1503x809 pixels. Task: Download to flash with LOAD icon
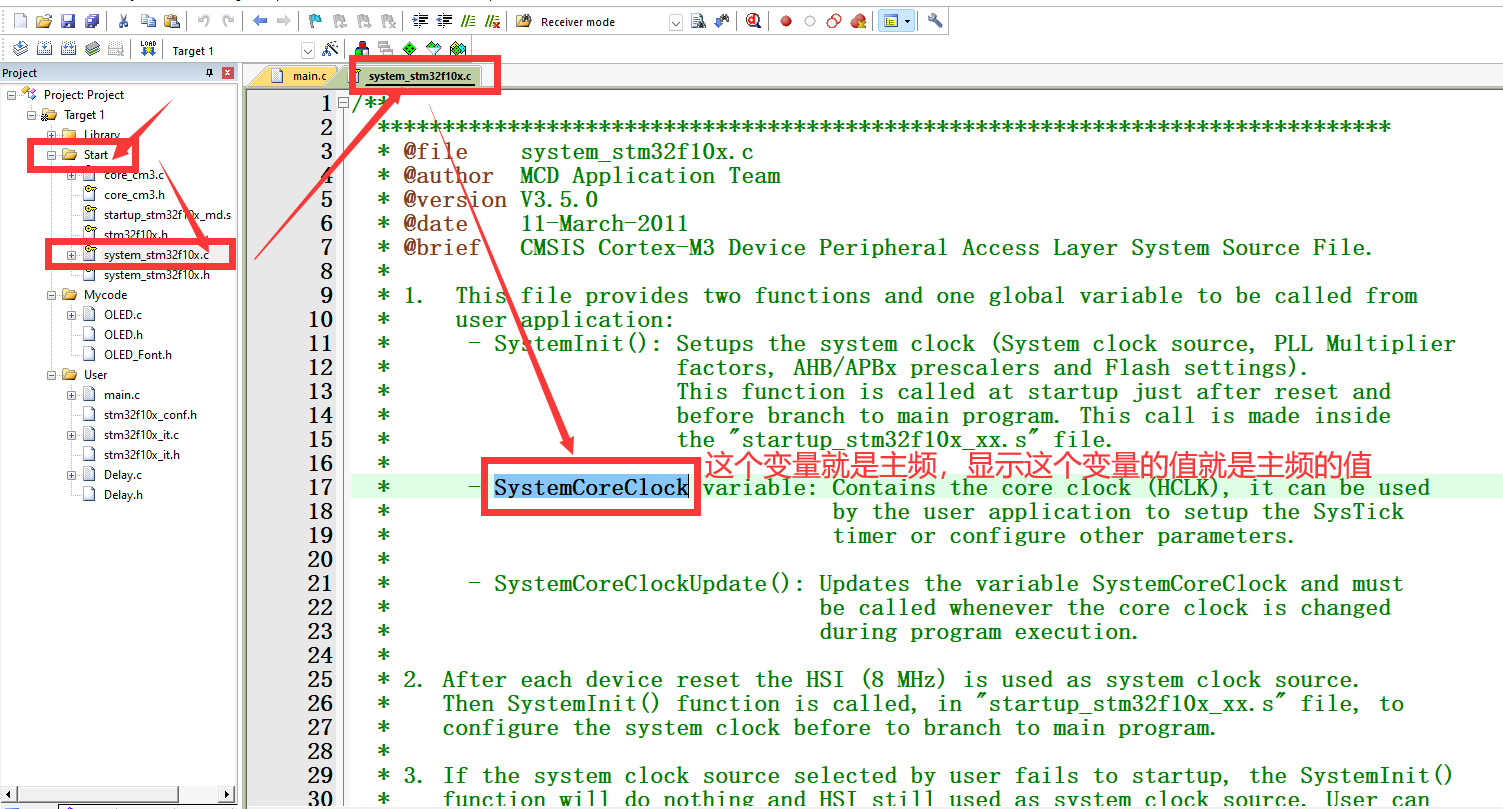(x=148, y=49)
